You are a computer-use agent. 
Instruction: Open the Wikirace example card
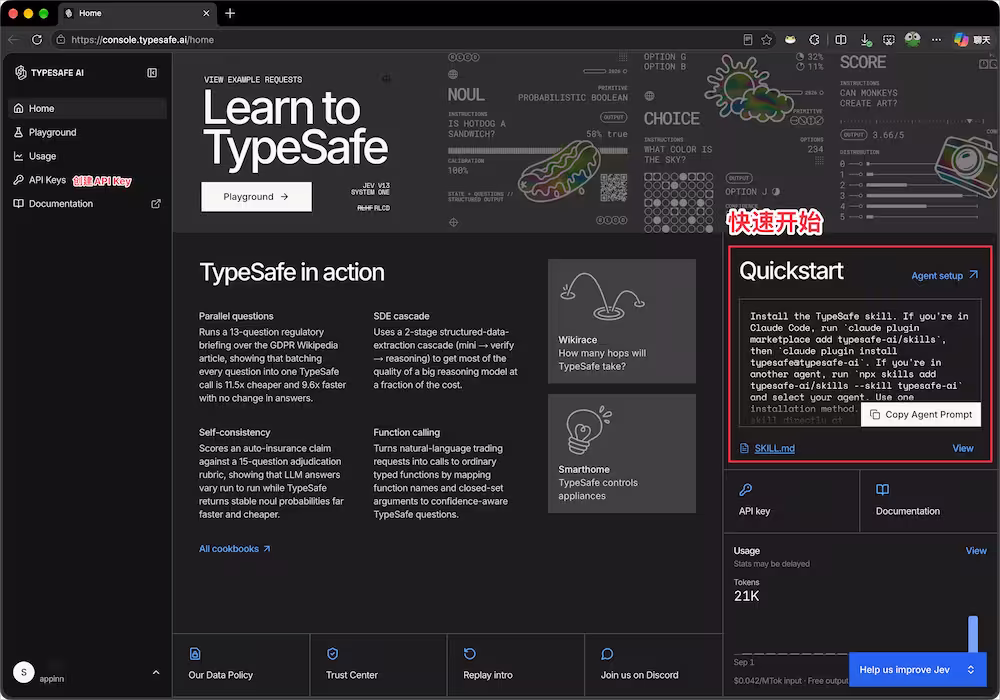622,321
